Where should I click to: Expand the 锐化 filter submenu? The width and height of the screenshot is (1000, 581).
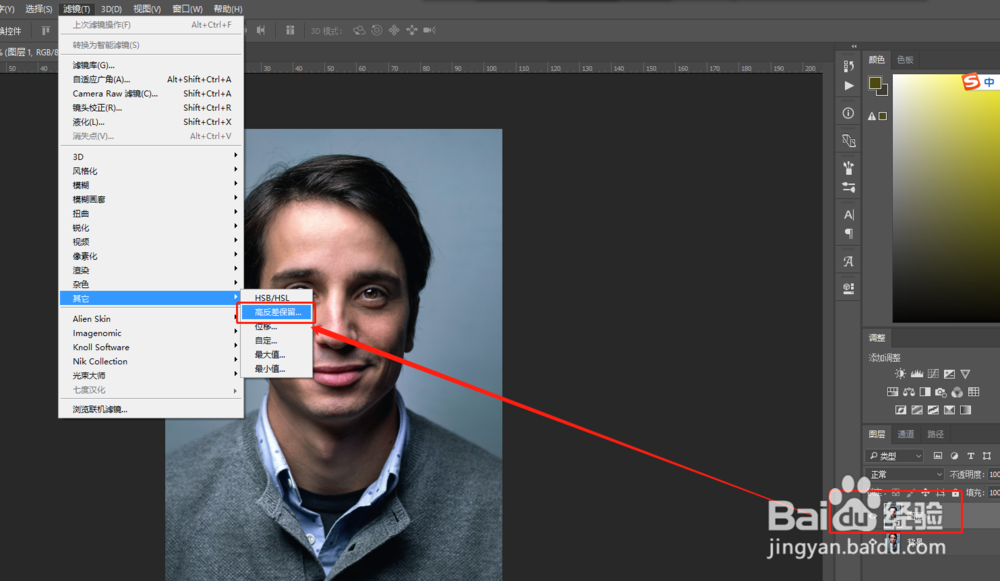pos(151,227)
